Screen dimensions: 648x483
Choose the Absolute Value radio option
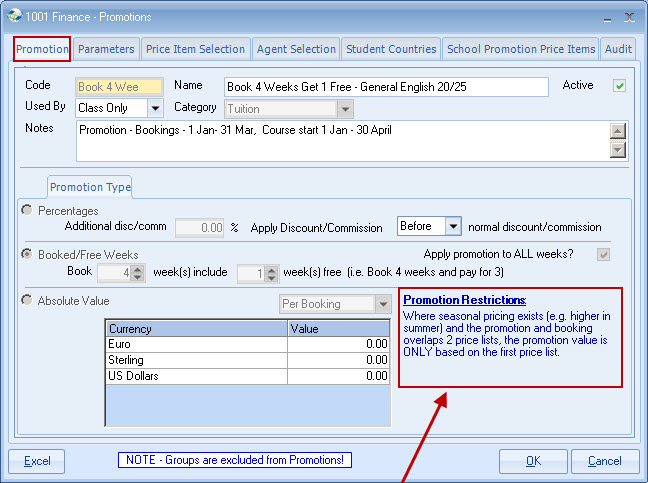point(27,300)
